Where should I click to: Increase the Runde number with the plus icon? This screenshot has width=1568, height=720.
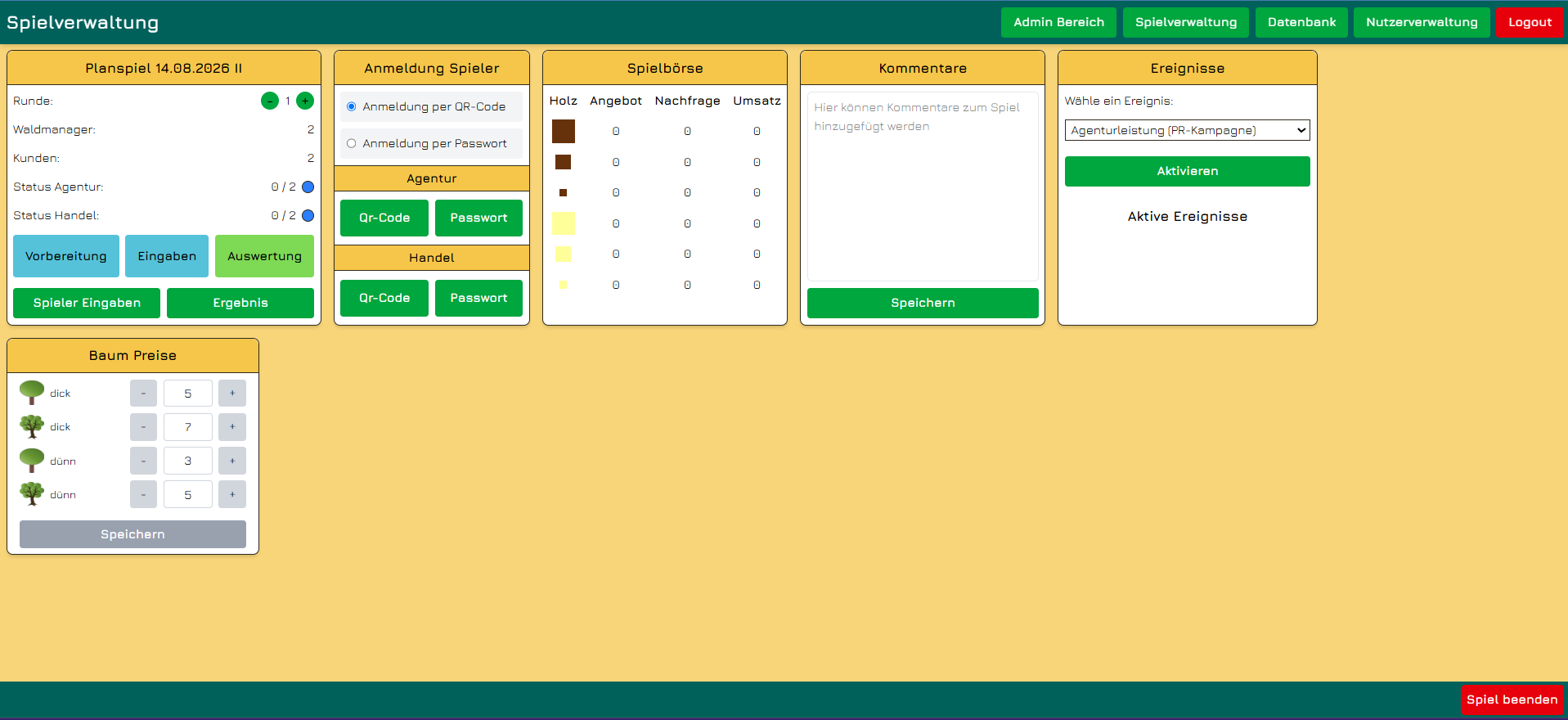pyautogui.click(x=305, y=101)
